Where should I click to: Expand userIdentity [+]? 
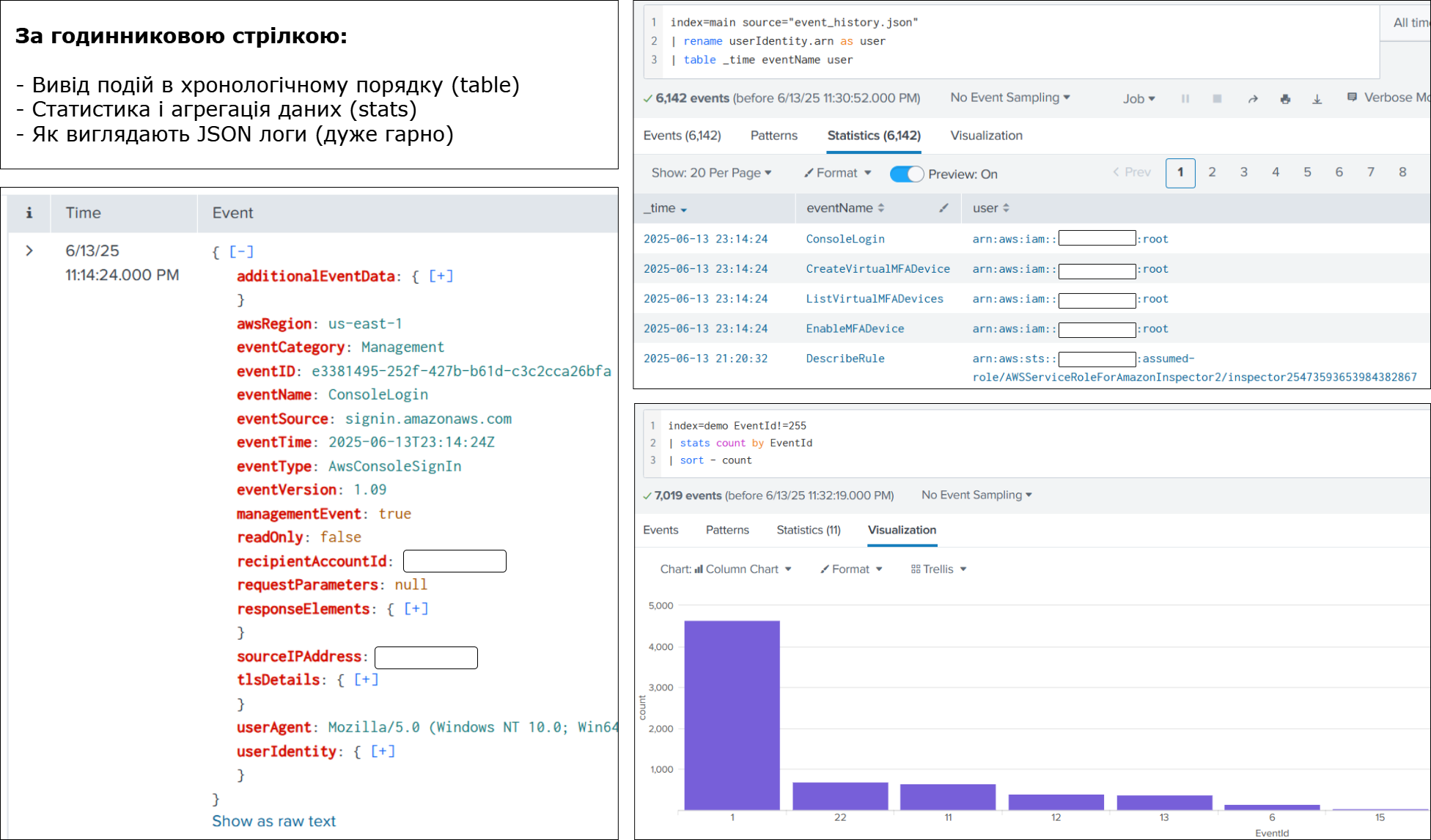pos(383,751)
